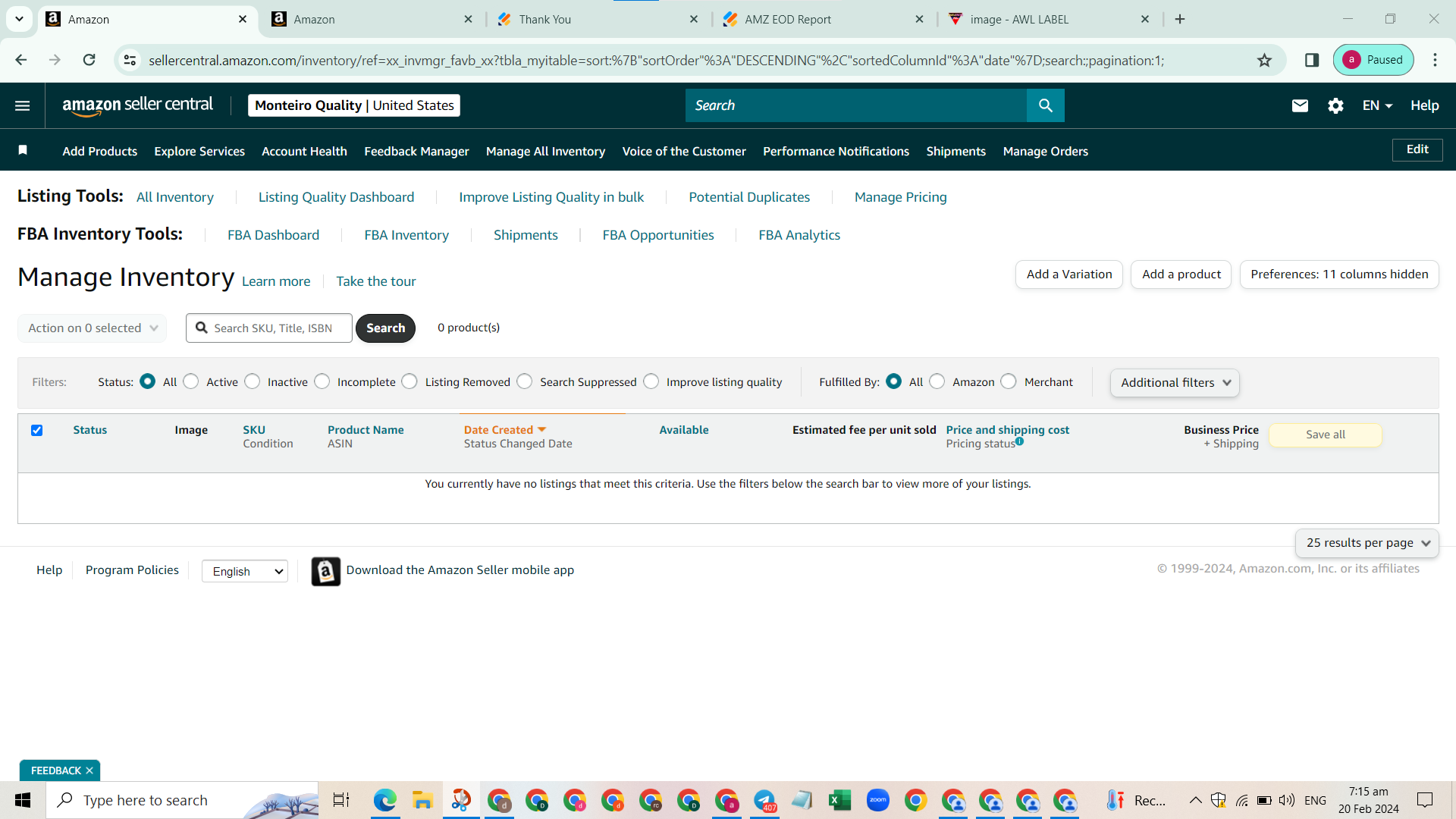Viewport: 1456px width, 819px height.
Task: Open the browser side panel icon
Action: (x=1312, y=60)
